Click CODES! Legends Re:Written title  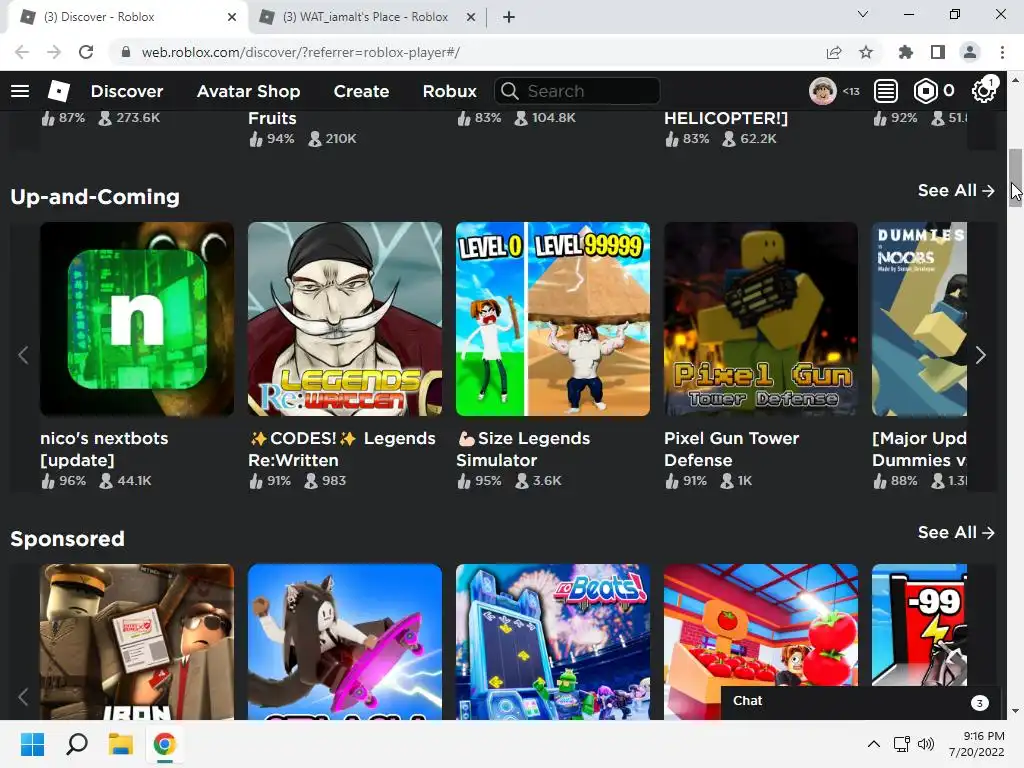tap(342, 449)
